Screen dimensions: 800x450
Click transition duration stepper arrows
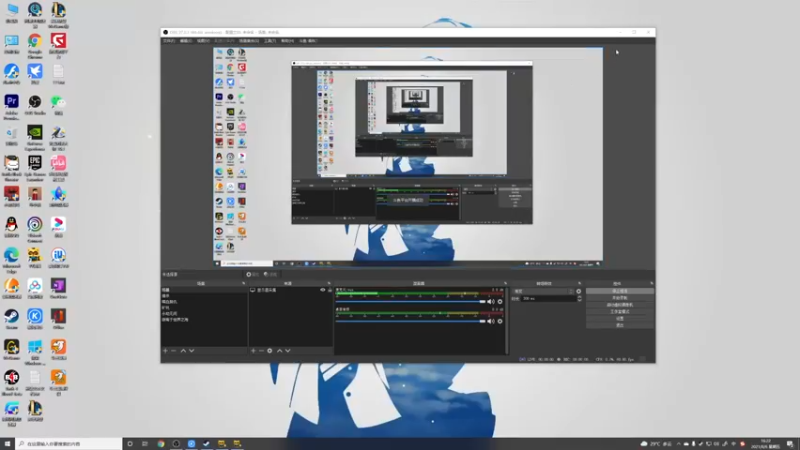579,298
